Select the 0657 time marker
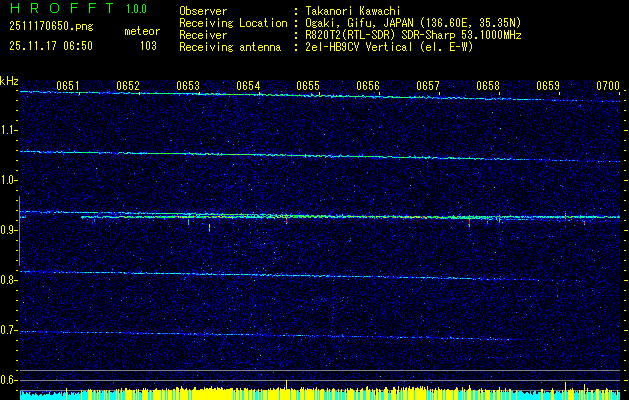629x400 pixels. [428, 86]
